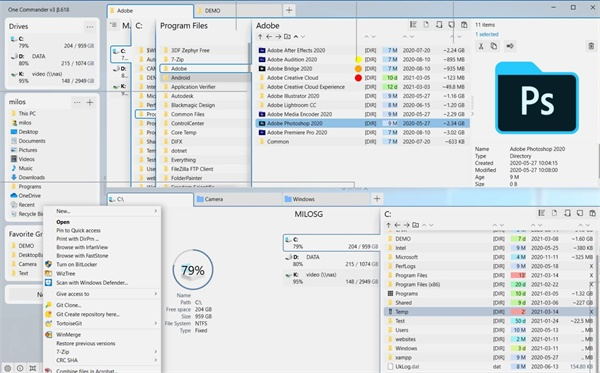This screenshot has height=373, width=600.
Task: Switch Adobe pane to columns view icon
Action: coord(413,25)
